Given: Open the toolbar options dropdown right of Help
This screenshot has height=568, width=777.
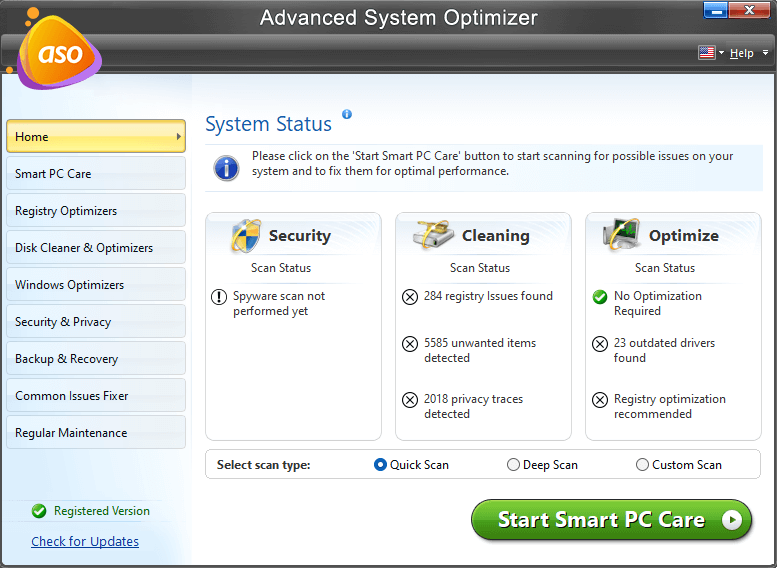Looking at the screenshot, I should tap(765, 53).
